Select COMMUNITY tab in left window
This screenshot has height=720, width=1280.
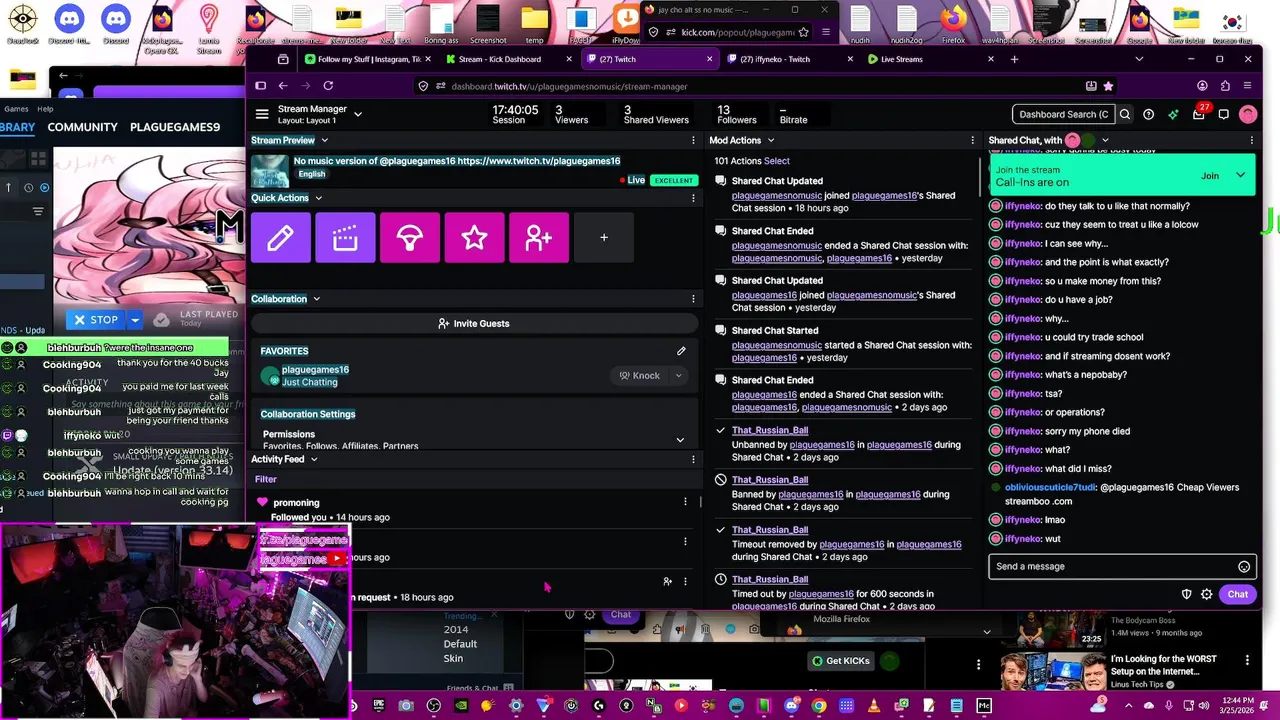[82, 127]
